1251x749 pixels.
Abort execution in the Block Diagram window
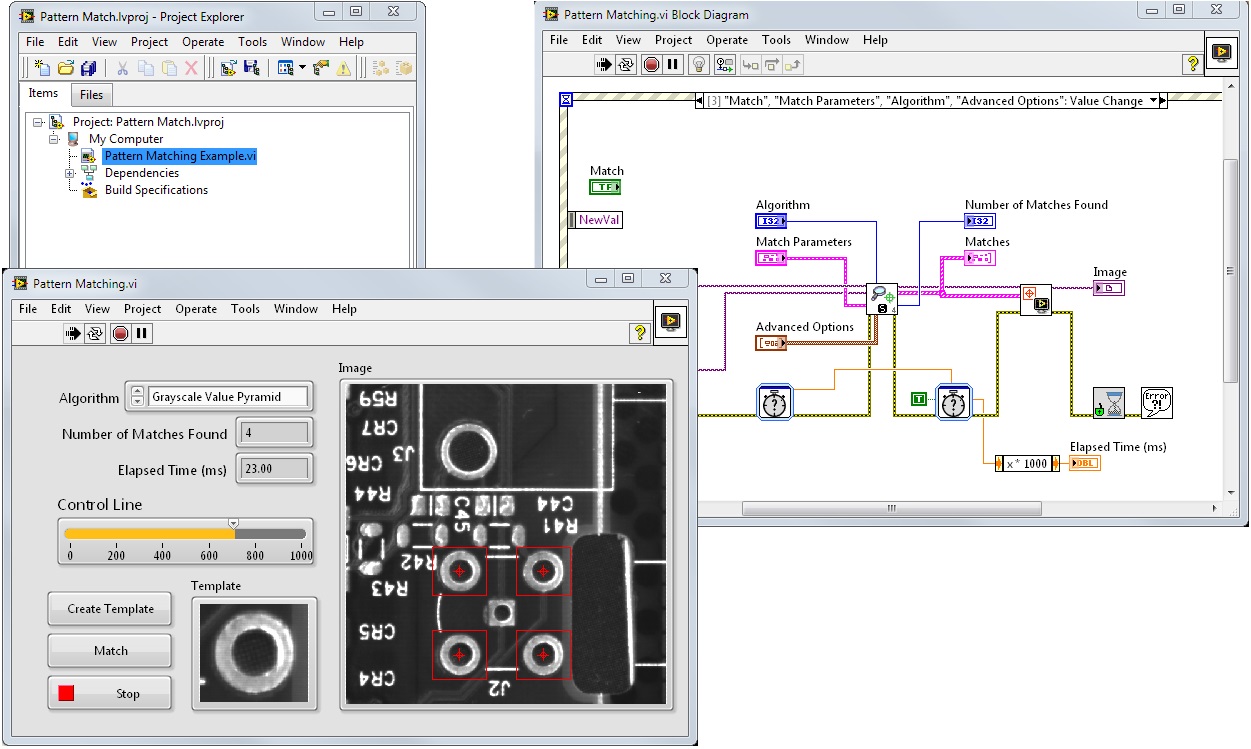652,64
